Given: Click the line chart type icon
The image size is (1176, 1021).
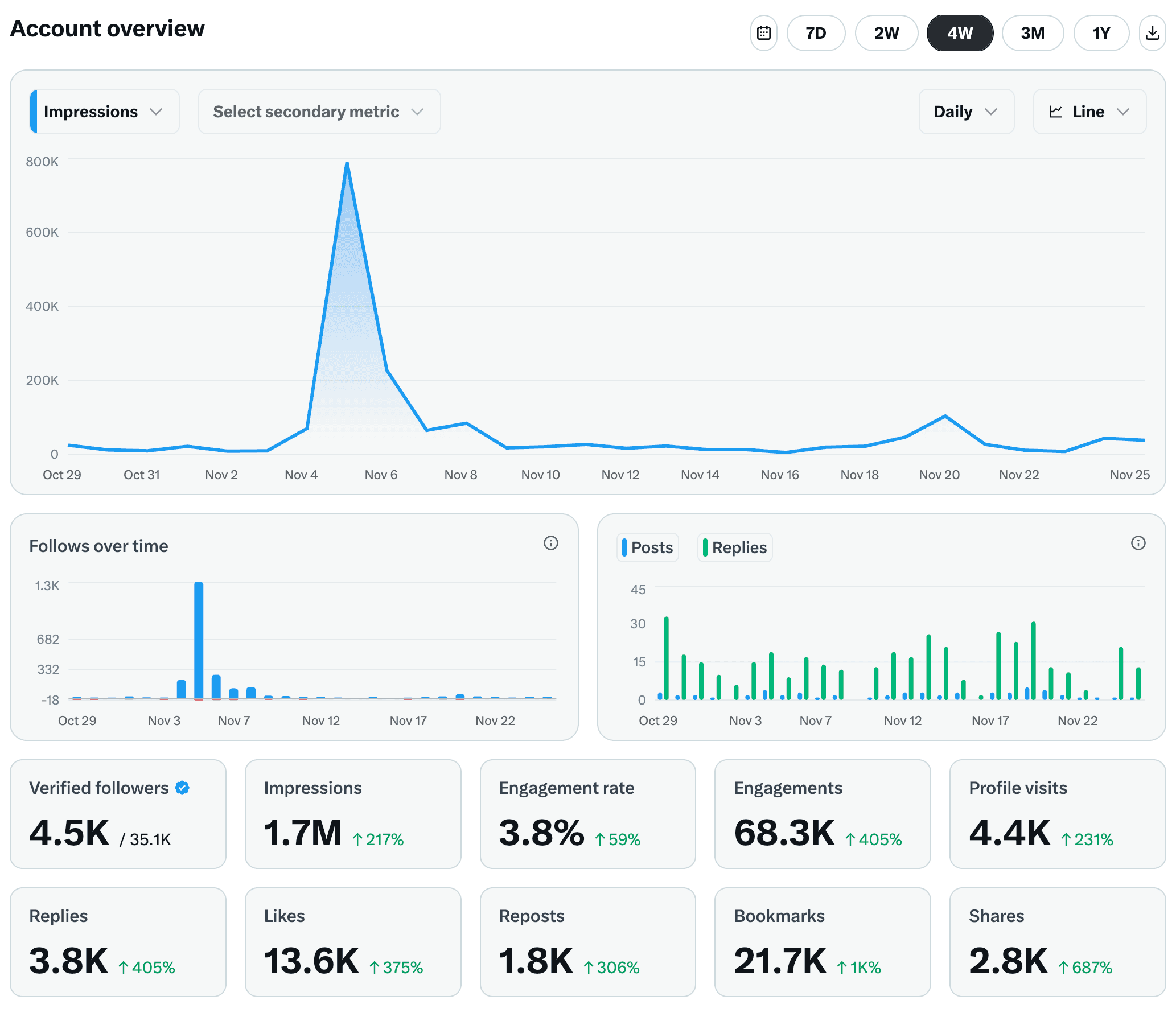Looking at the screenshot, I should [1055, 112].
